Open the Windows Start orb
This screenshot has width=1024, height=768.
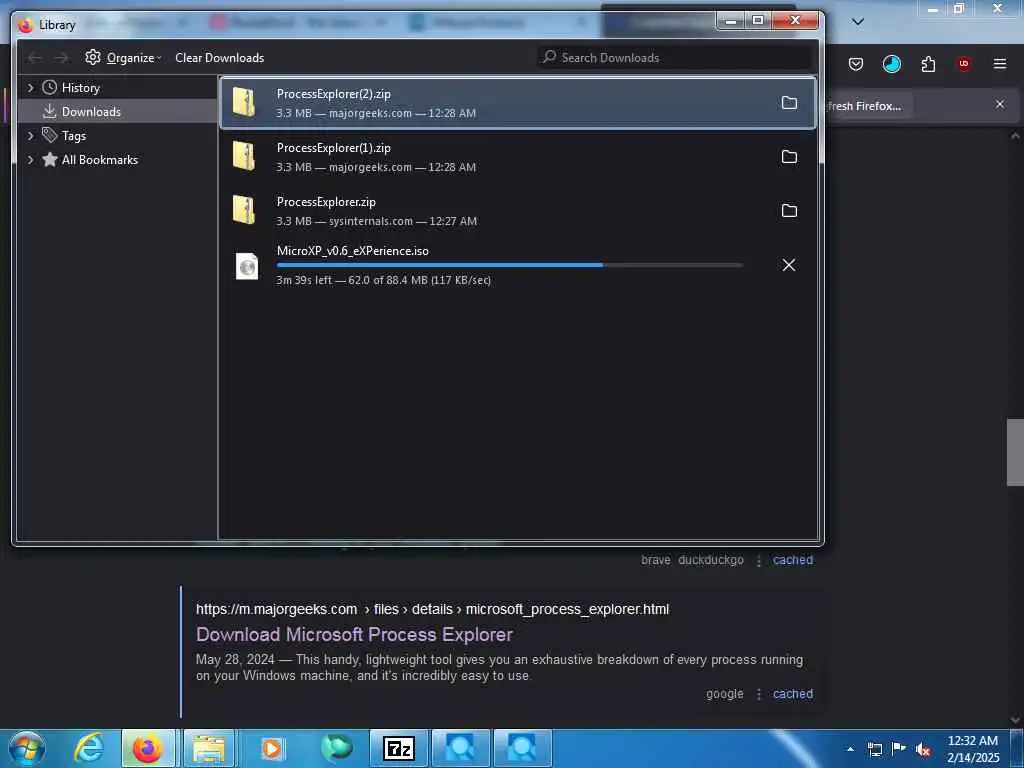27,748
